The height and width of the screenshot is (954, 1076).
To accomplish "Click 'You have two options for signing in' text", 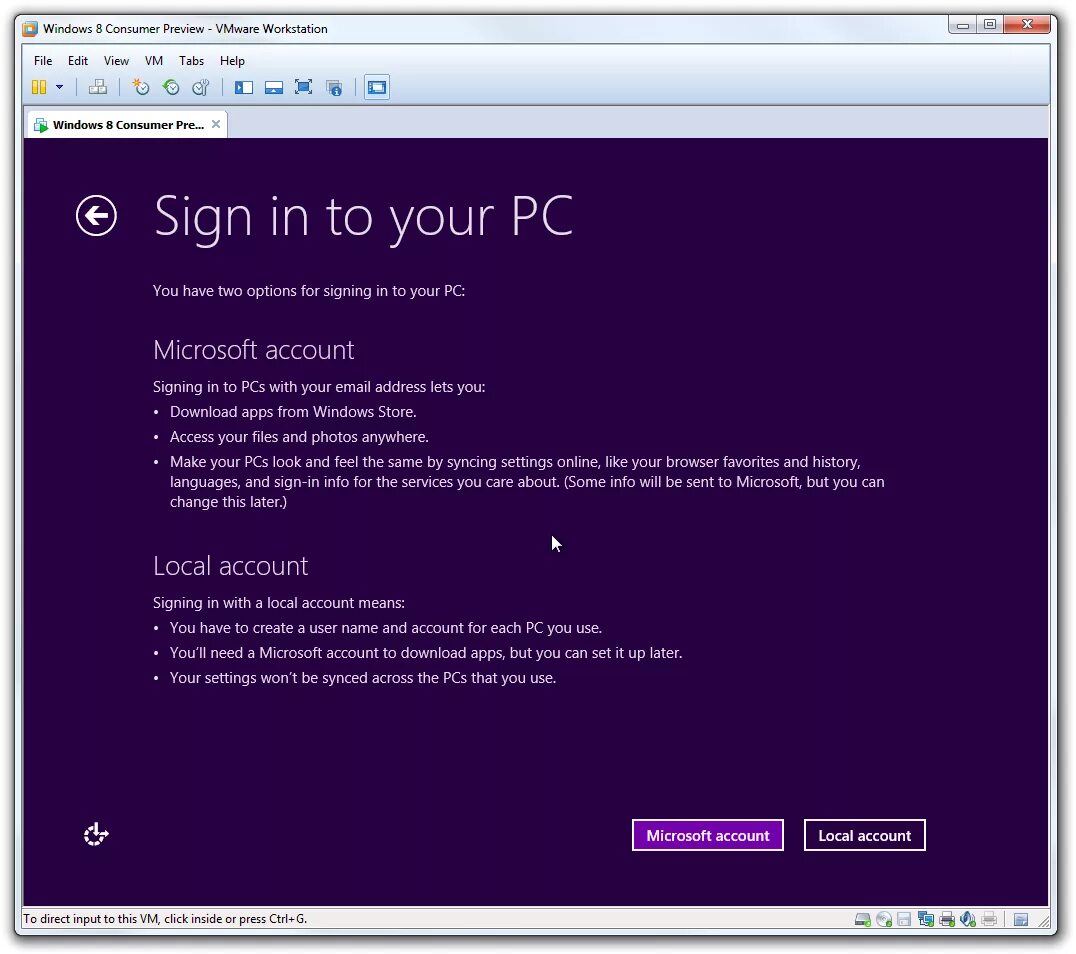I will [x=309, y=291].
